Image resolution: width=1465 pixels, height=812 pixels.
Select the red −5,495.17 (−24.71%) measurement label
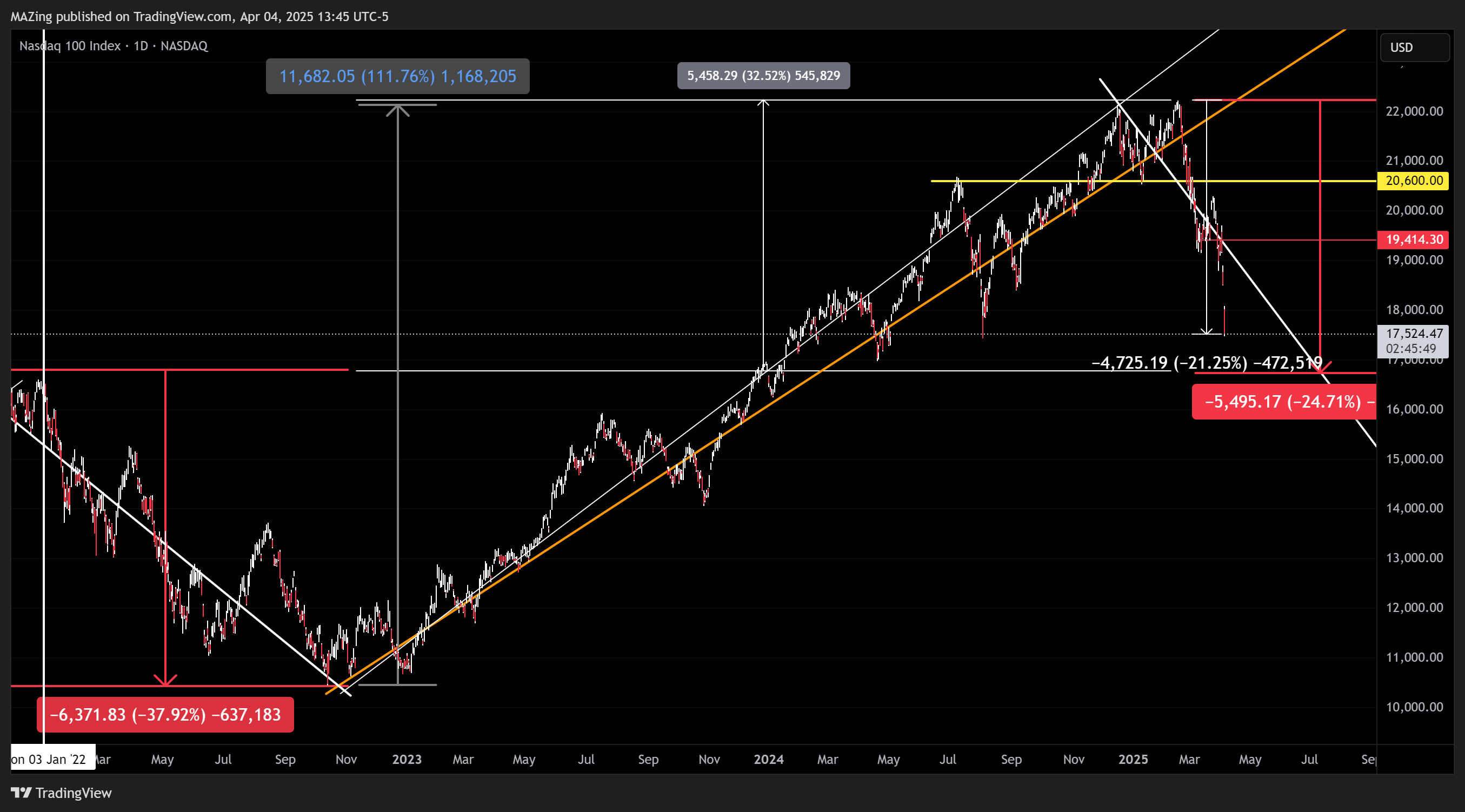(1284, 402)
